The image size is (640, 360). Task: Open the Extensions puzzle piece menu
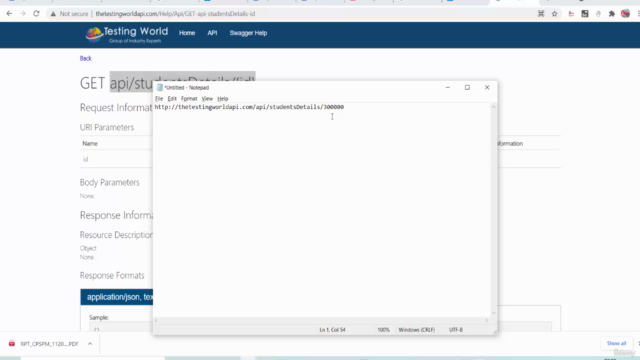611,14
